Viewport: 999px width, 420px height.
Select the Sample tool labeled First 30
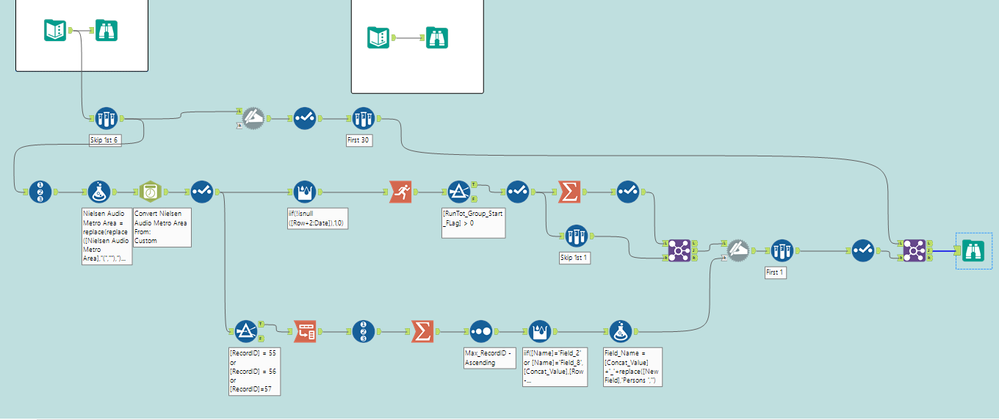pyautogui.click(x=363, y=118)
